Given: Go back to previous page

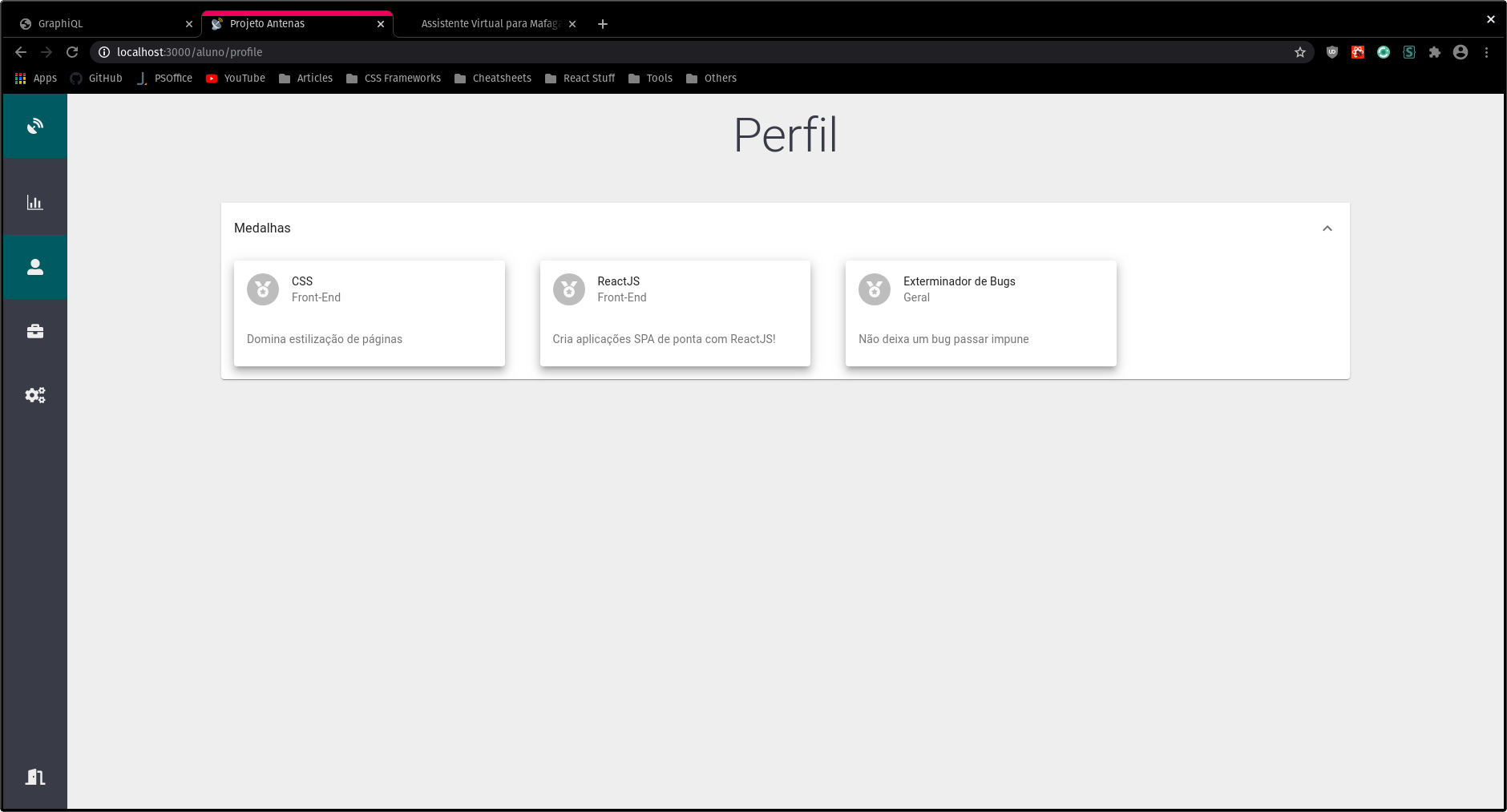Looking at the screenshot, I should (x=21, y=52).
